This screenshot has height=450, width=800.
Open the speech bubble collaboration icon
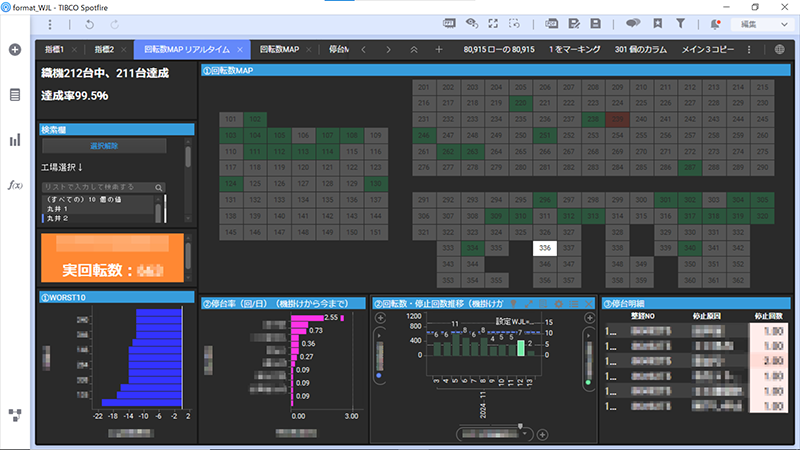(632, 22)
